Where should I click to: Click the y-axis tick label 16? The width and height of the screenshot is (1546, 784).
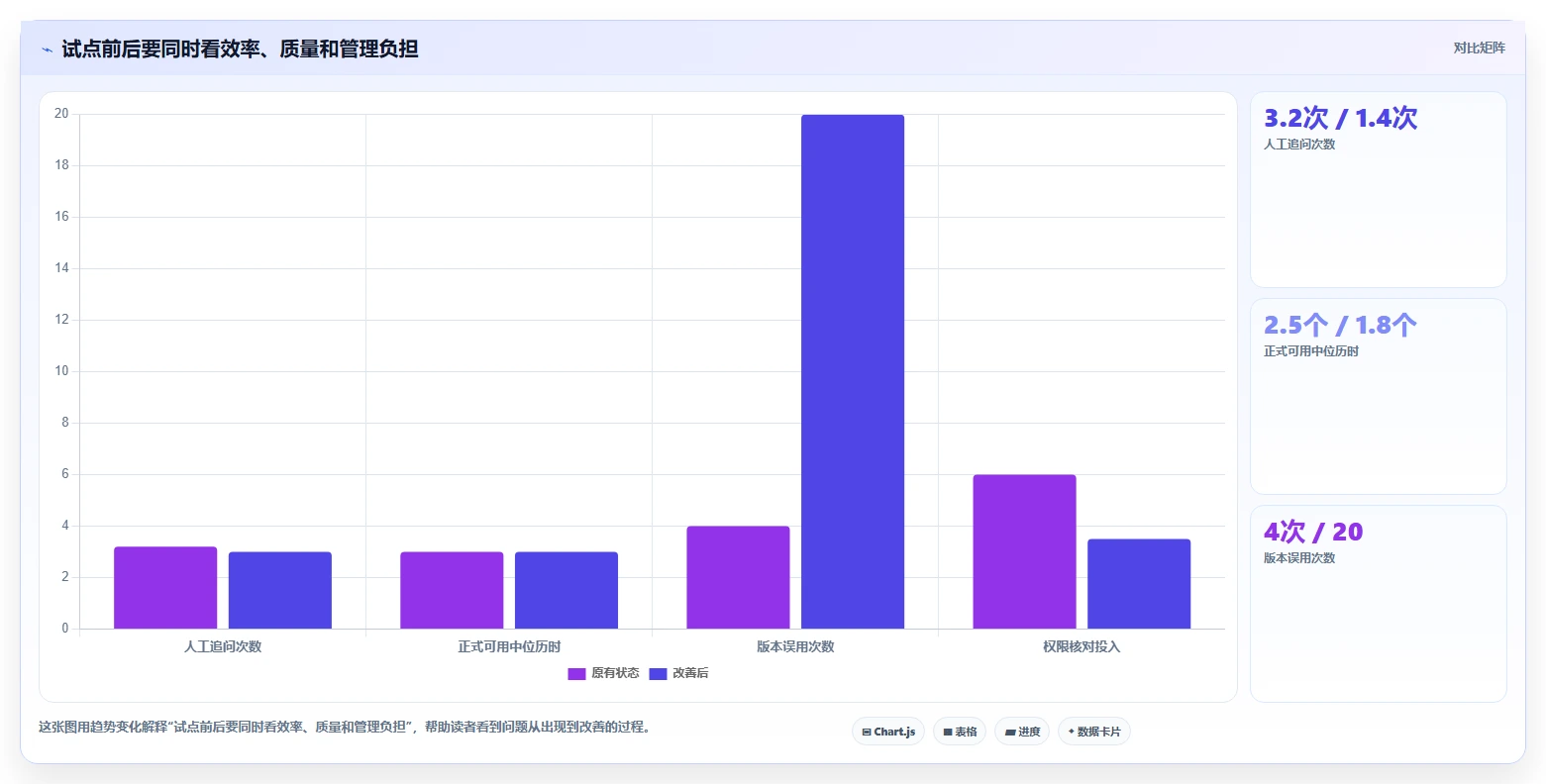click(62, 217)
